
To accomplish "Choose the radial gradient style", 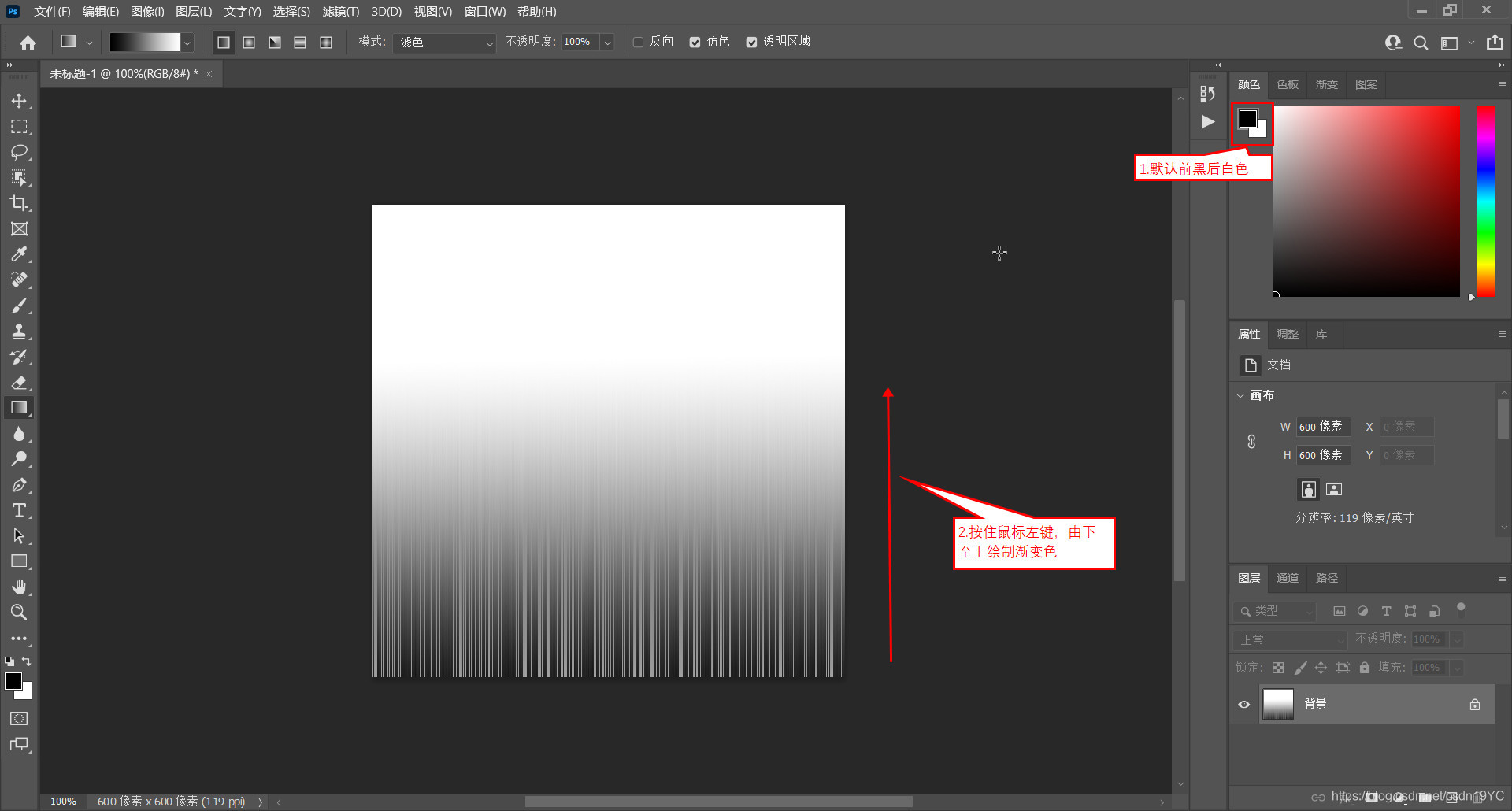I will (x=249, y=43).
